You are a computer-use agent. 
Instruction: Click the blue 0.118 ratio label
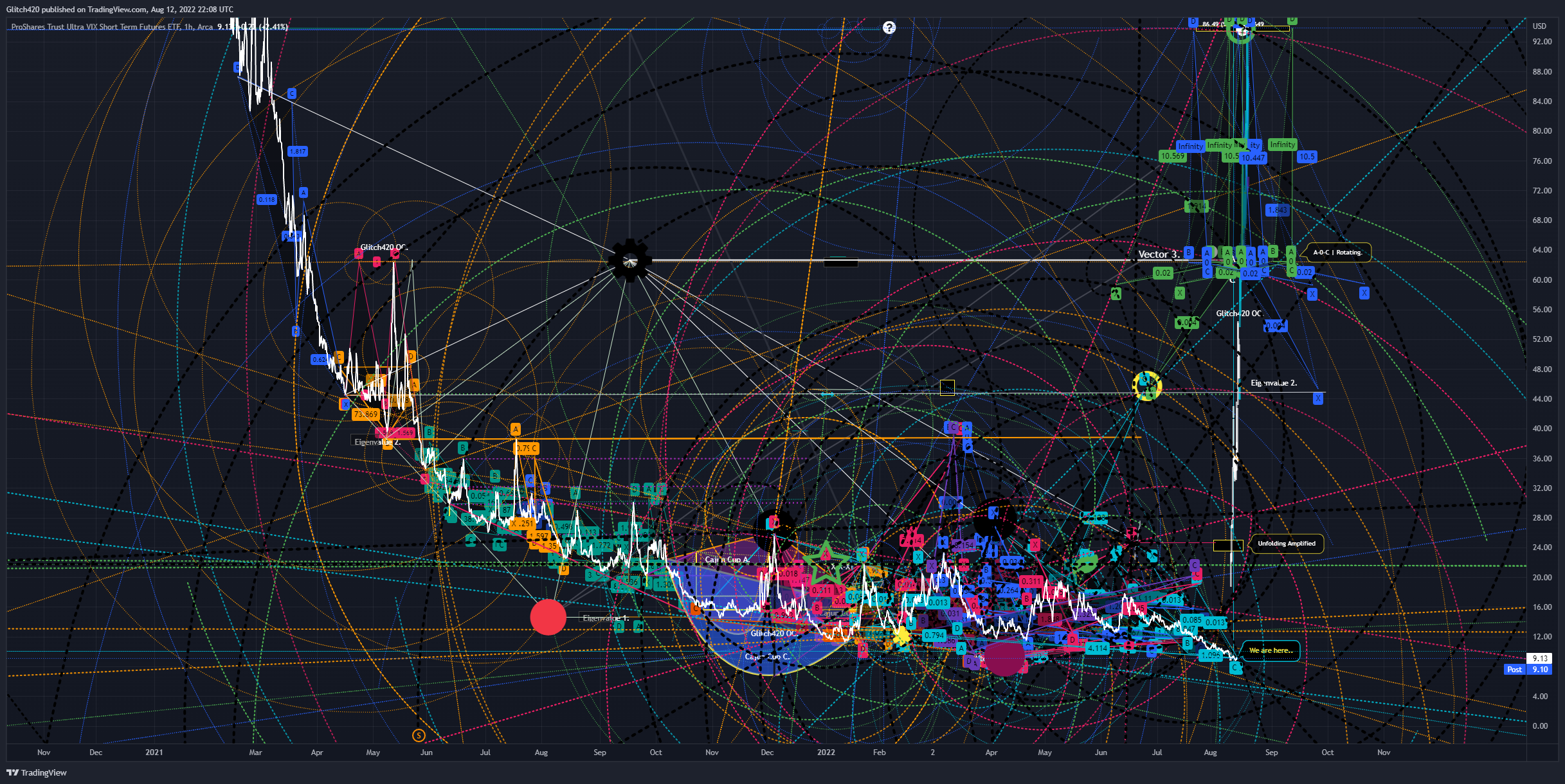tap(266, 199)
